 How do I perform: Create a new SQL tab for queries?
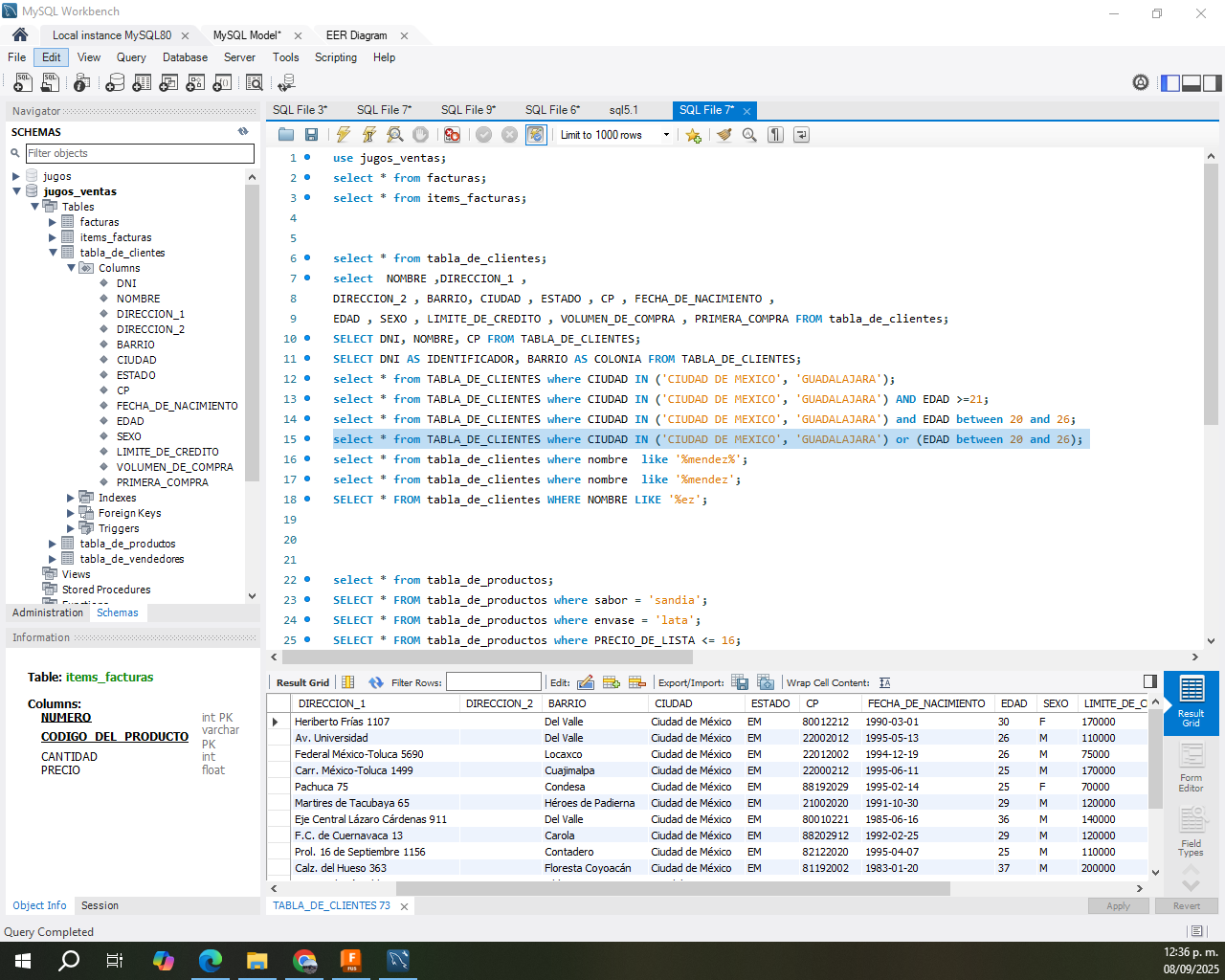[23, 83]
